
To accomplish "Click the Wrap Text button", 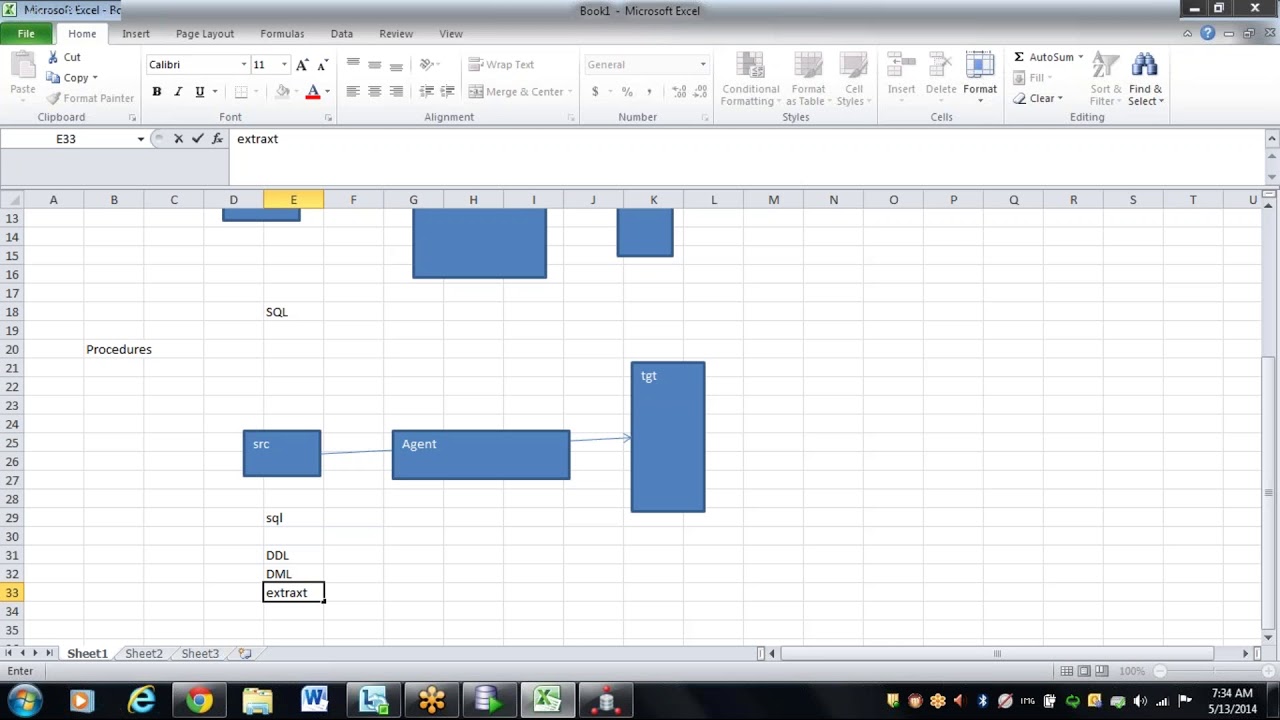I will 502,65.
